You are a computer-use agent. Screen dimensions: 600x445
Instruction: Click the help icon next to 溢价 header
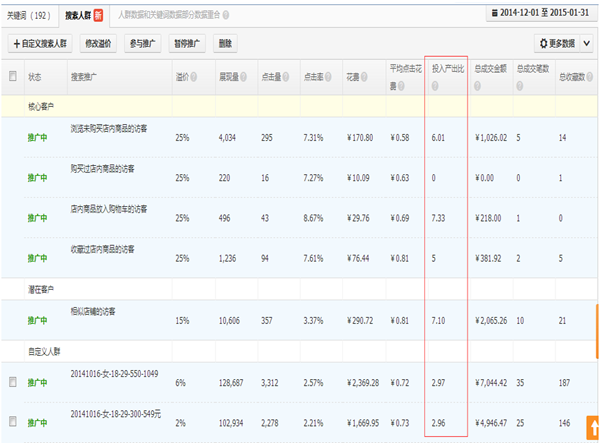coord(194,77)
